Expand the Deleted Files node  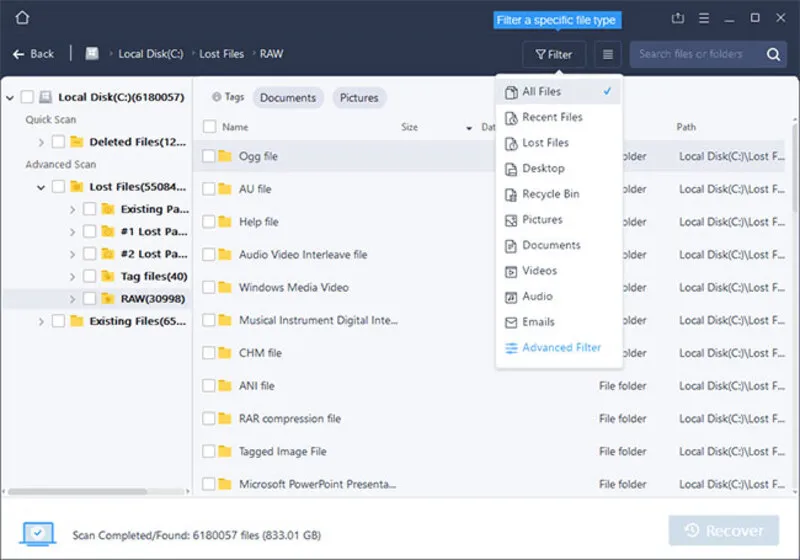point(41,142)
